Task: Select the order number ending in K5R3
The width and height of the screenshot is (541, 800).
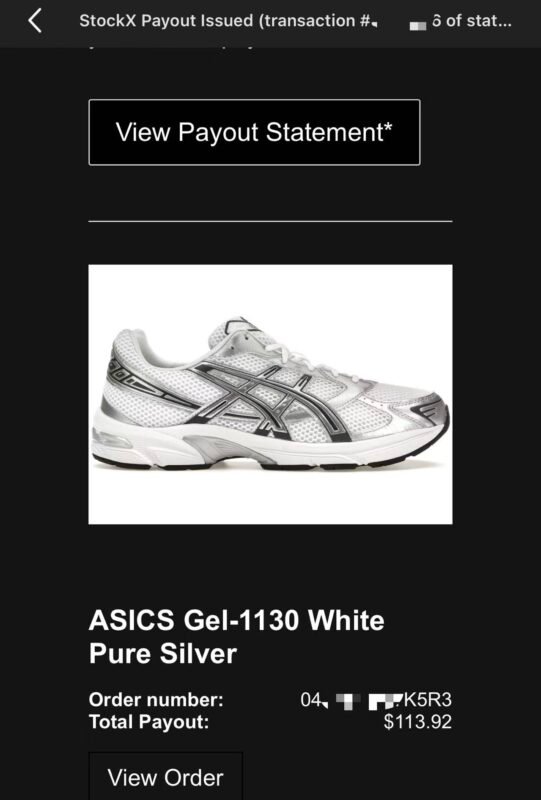Action: pos(376,699)
